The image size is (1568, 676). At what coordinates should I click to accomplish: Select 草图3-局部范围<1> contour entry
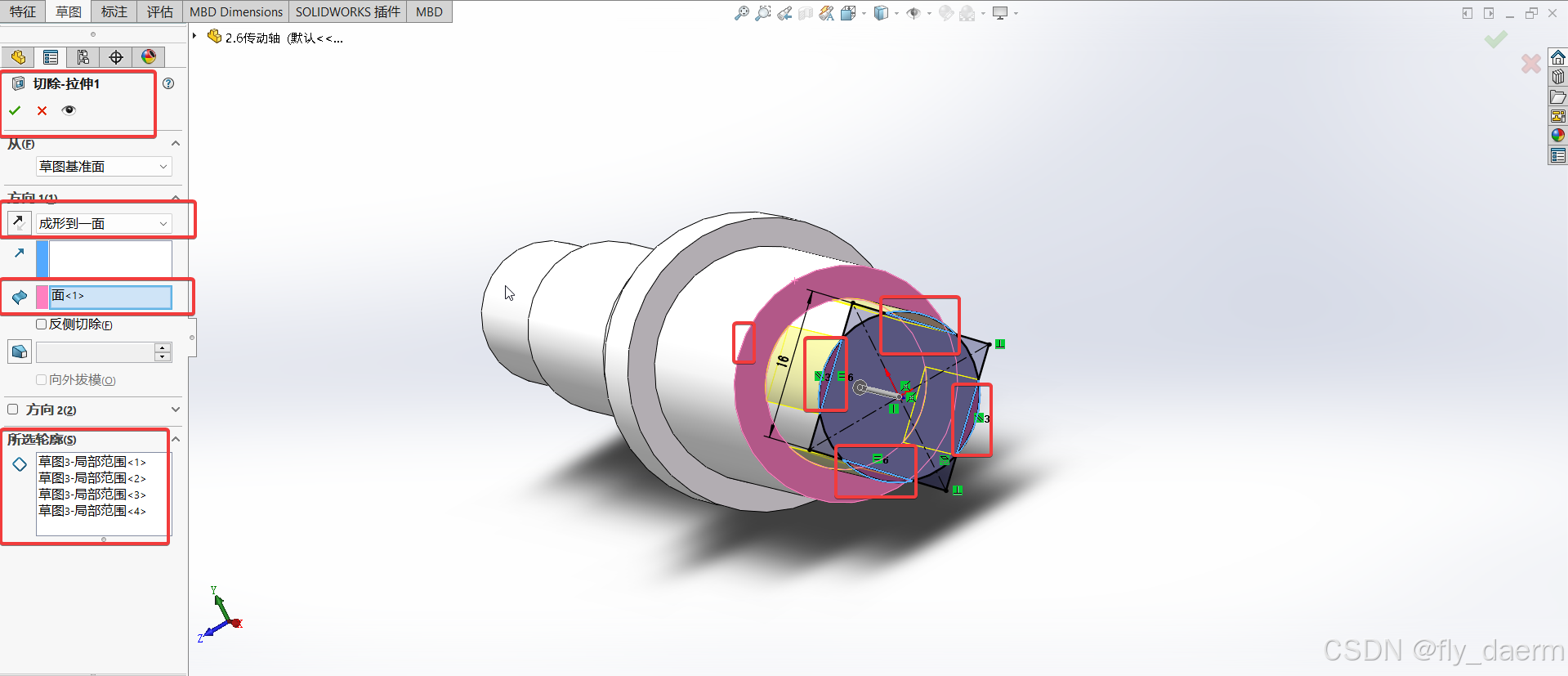click(92, 462)
